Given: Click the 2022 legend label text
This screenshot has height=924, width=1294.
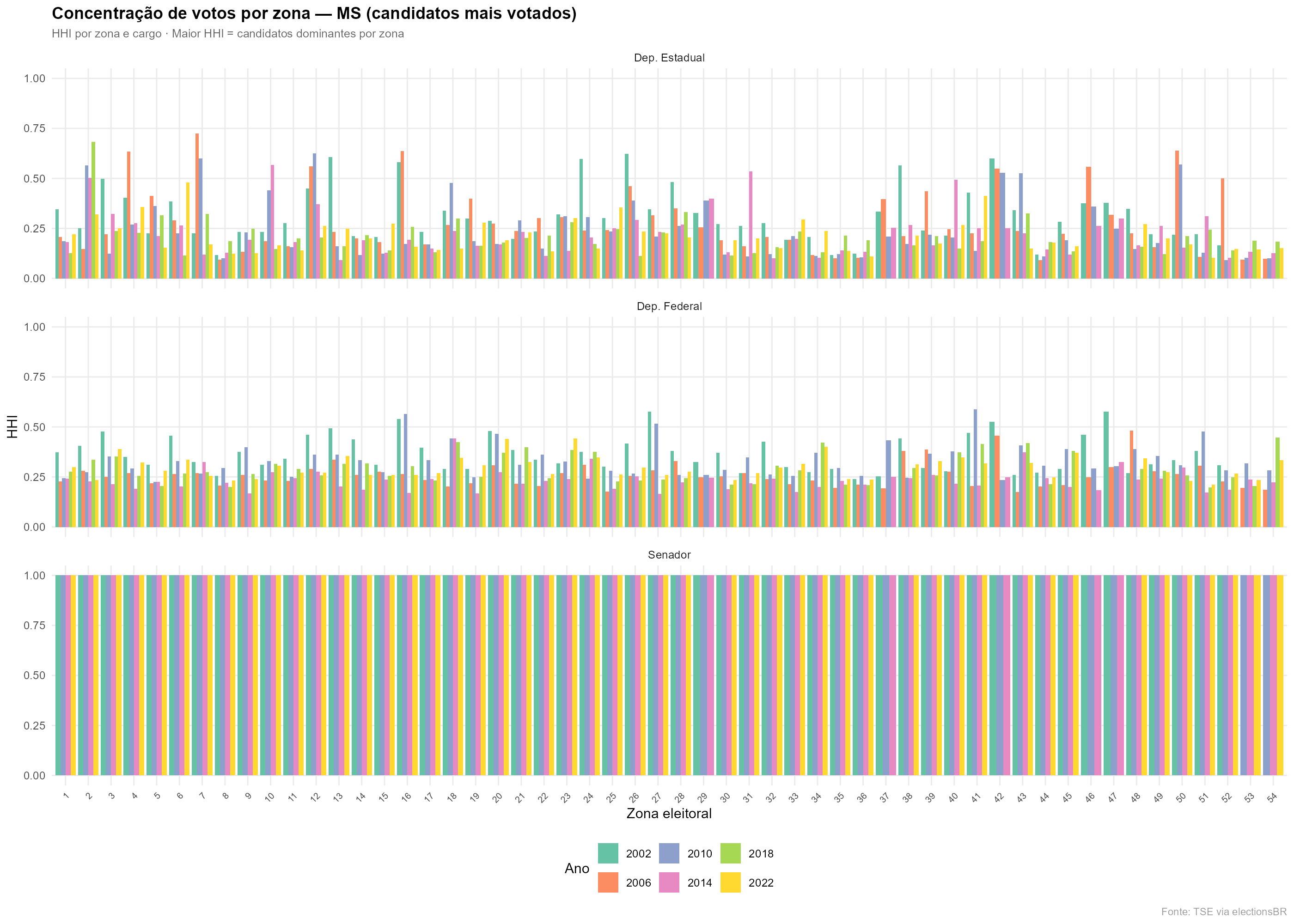Looking at the screenshot, I should (x=761, y=883).
